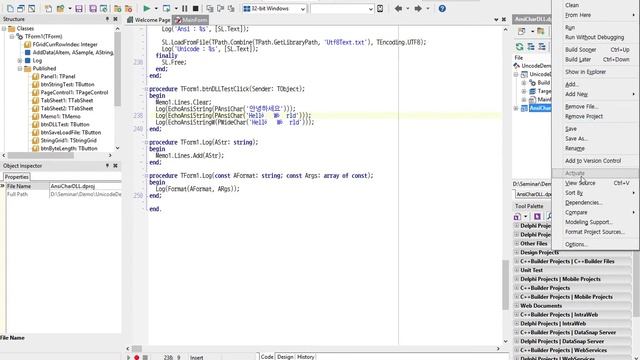Select FGridCurrRowIndex: Integer field
The width and height of the screenshot is (640, 360).
point(65,44)
